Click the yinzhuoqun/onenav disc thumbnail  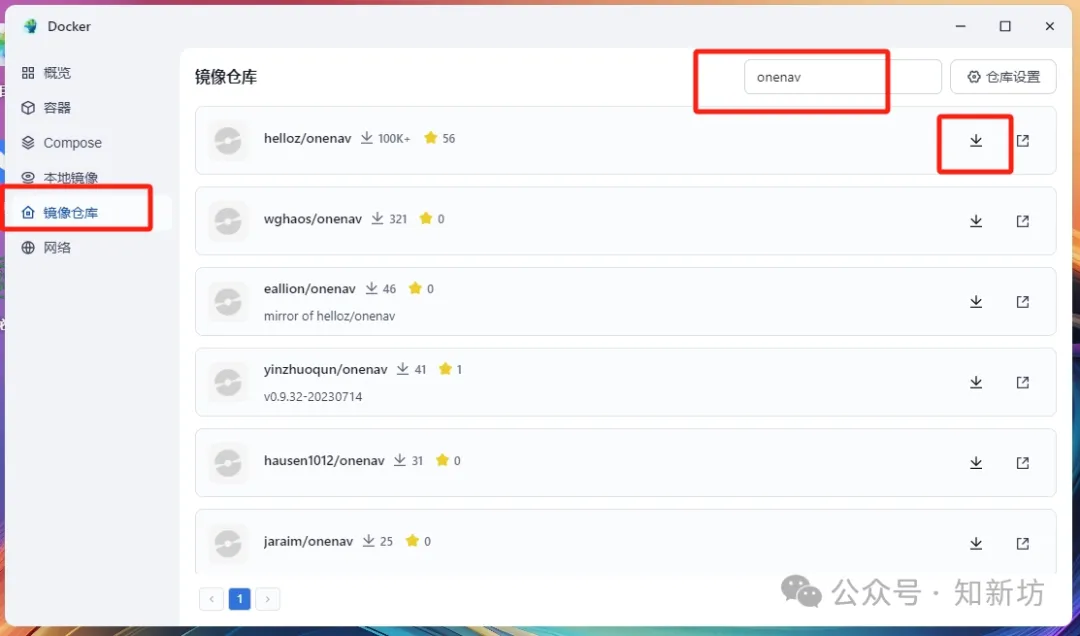[x=228, y=382]
